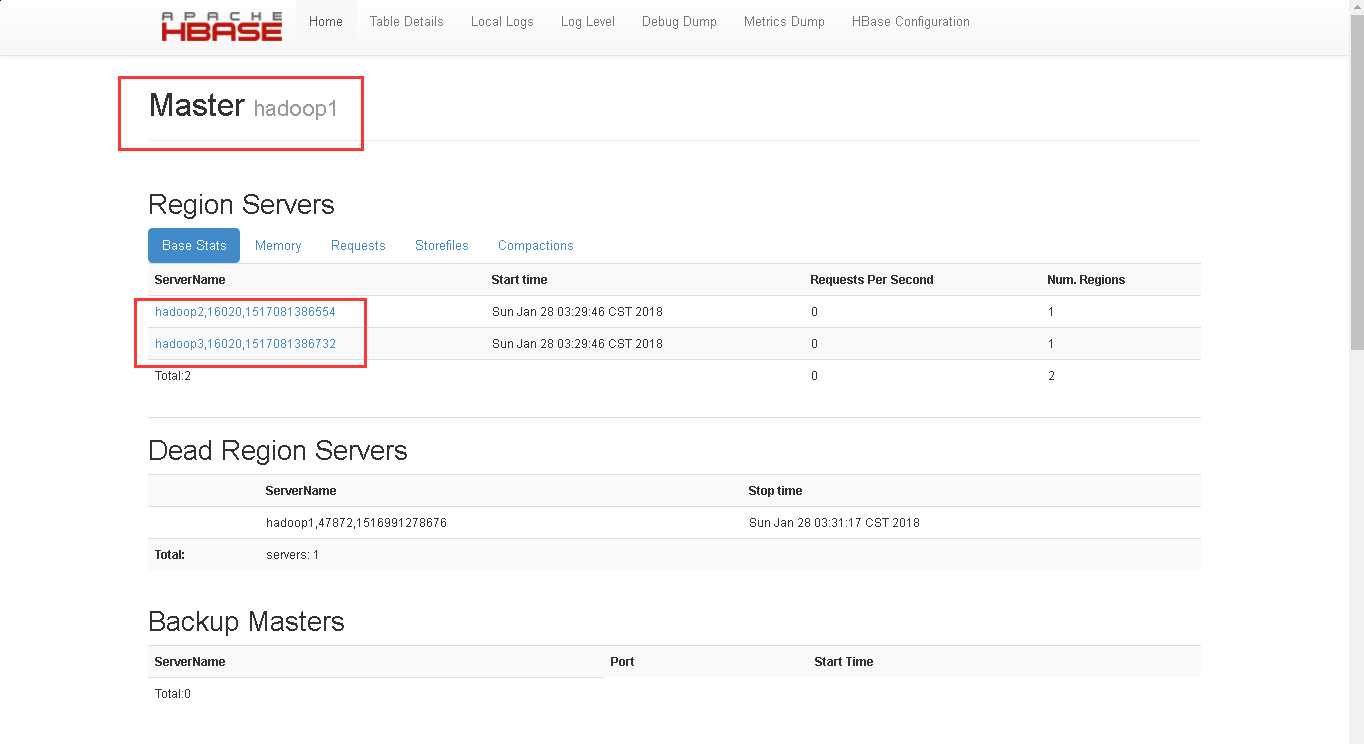Click the Dead Region Servers heading

[x=278, y=451]
